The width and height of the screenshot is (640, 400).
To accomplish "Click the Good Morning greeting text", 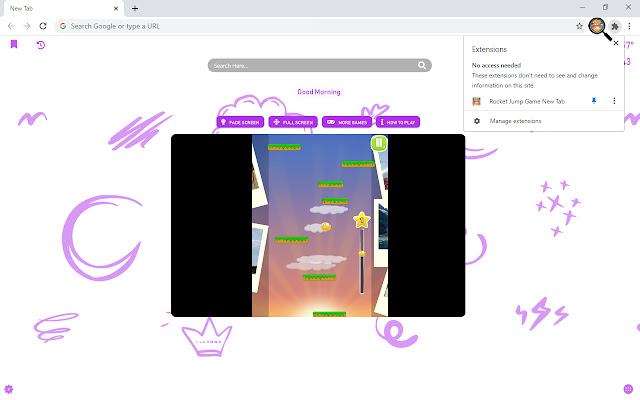I will pos(320,92).
